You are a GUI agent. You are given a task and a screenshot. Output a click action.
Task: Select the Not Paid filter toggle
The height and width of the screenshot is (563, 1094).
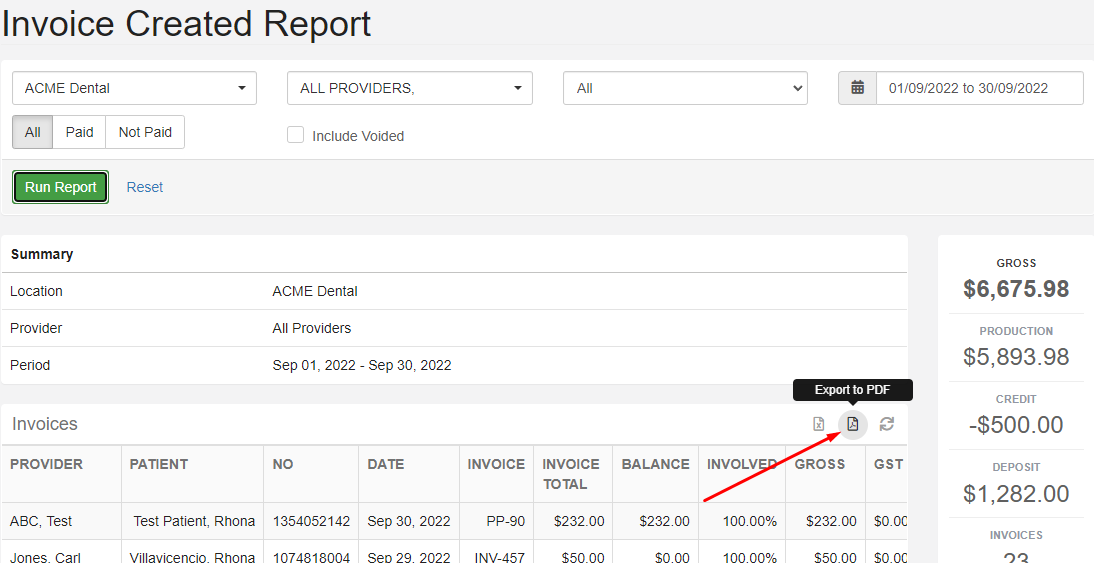(x=145, y=132)
